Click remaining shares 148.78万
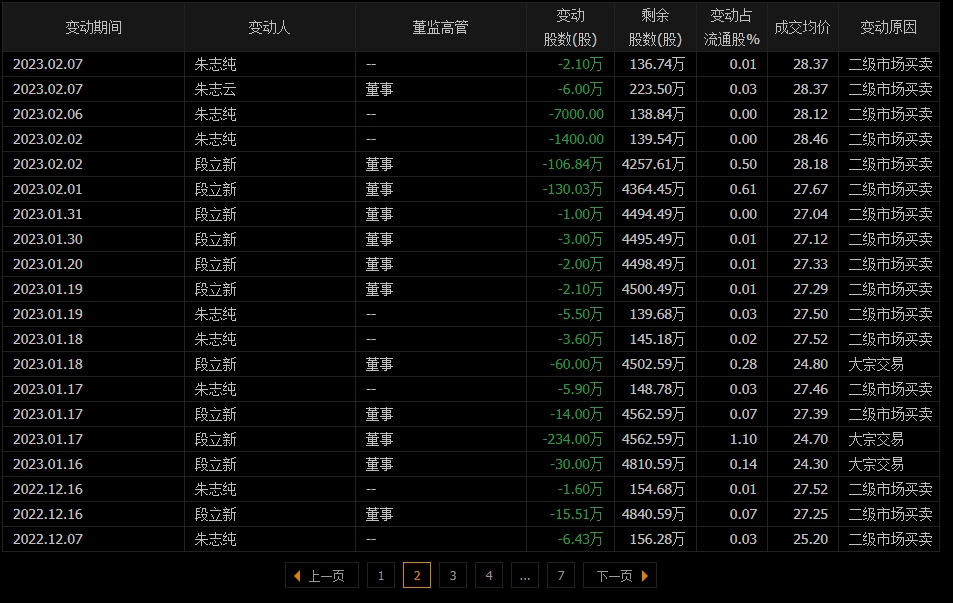The height and width of the screenshot is (603, 953). pos(657,389)
